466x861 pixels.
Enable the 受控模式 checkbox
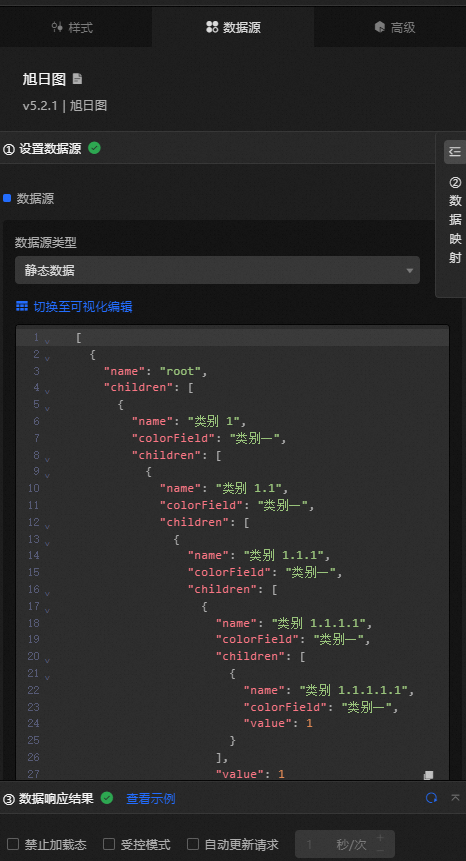point(109,844)
